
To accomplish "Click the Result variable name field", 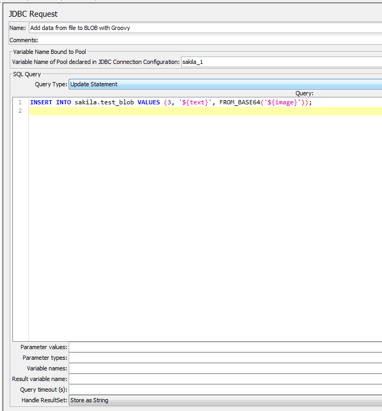I will point(226,379).
